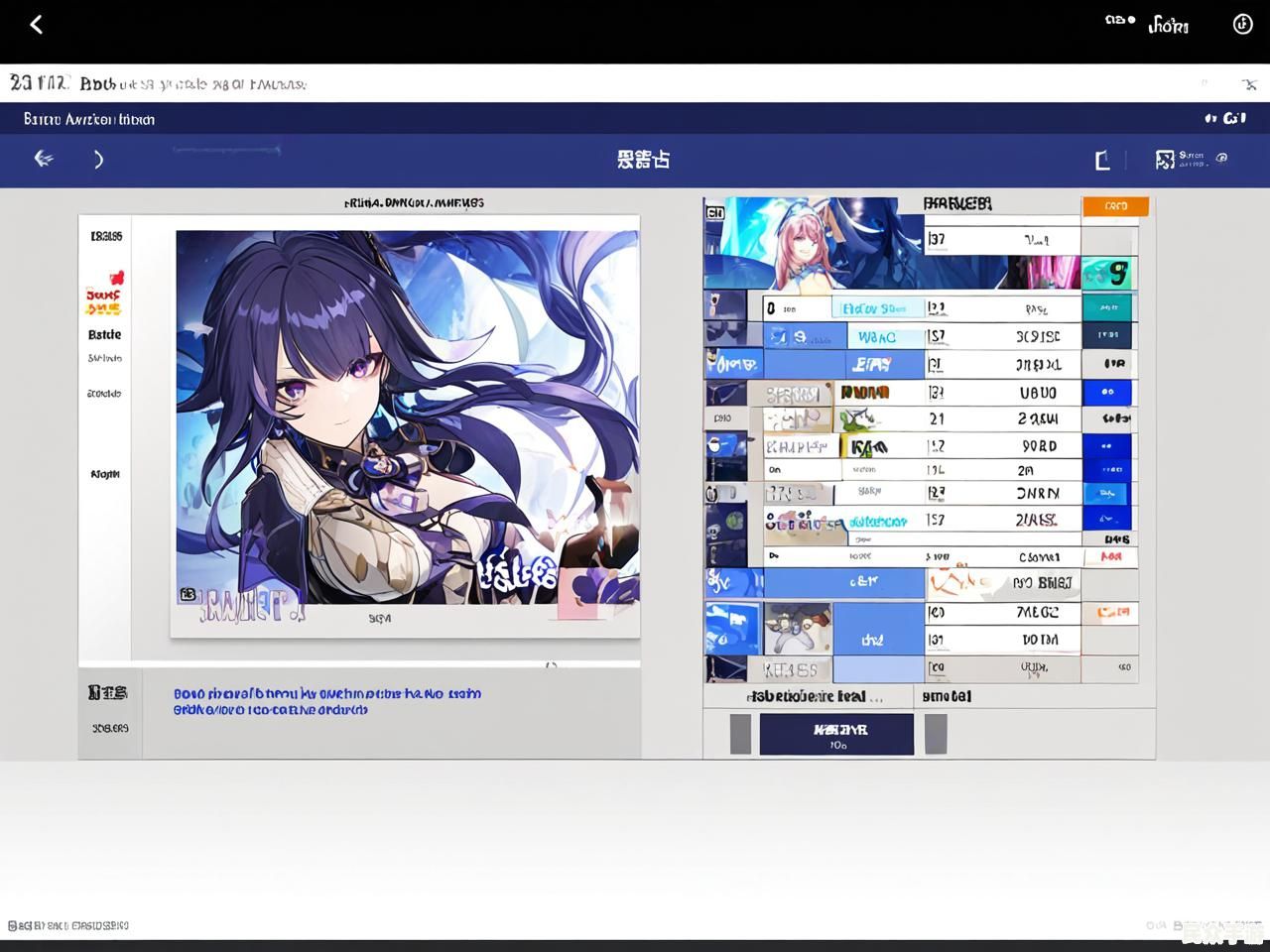Click the small icon at character artwork's bottom-left
This screenshot has height=952, width=1270.
coord(188,594)
